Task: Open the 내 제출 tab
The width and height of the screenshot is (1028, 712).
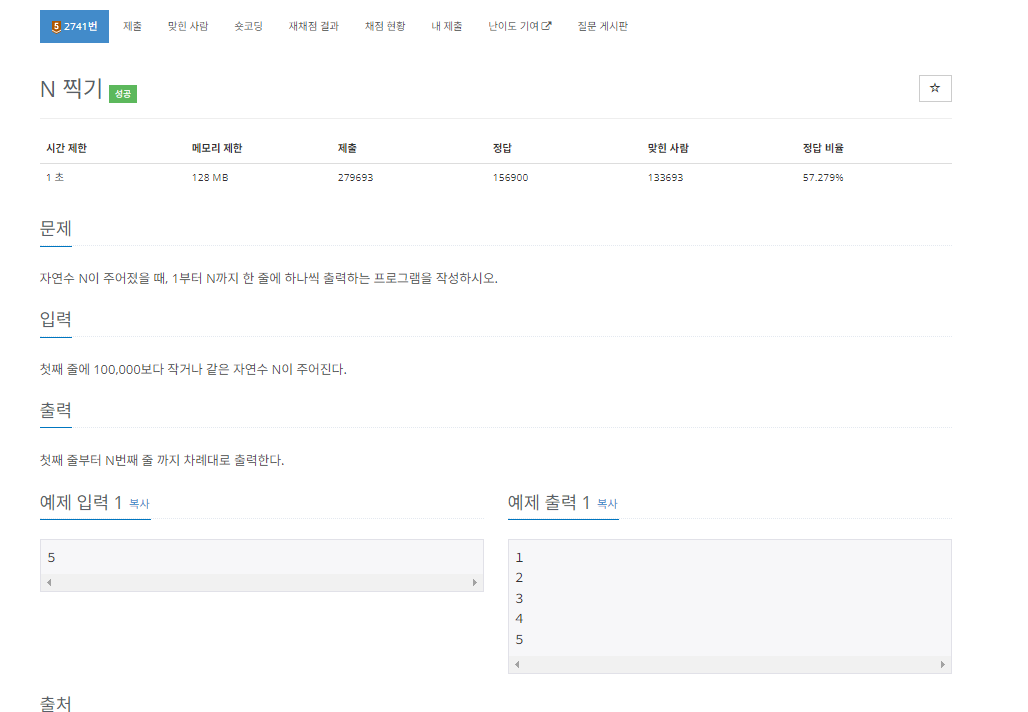Action: 446,26
